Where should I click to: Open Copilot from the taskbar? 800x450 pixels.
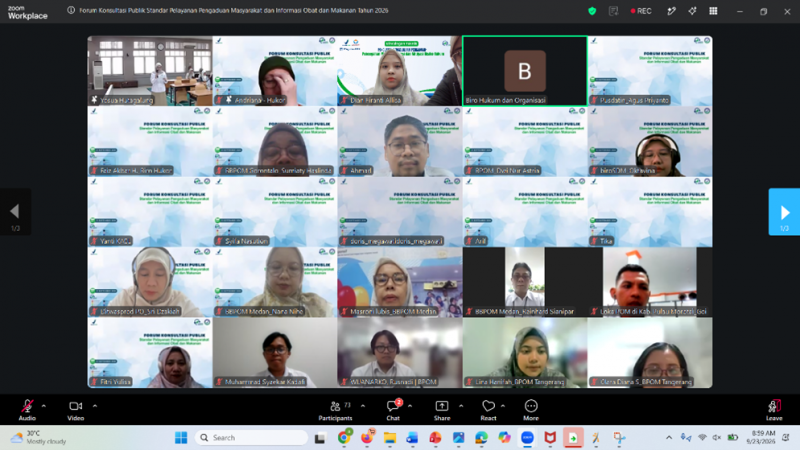504,438
